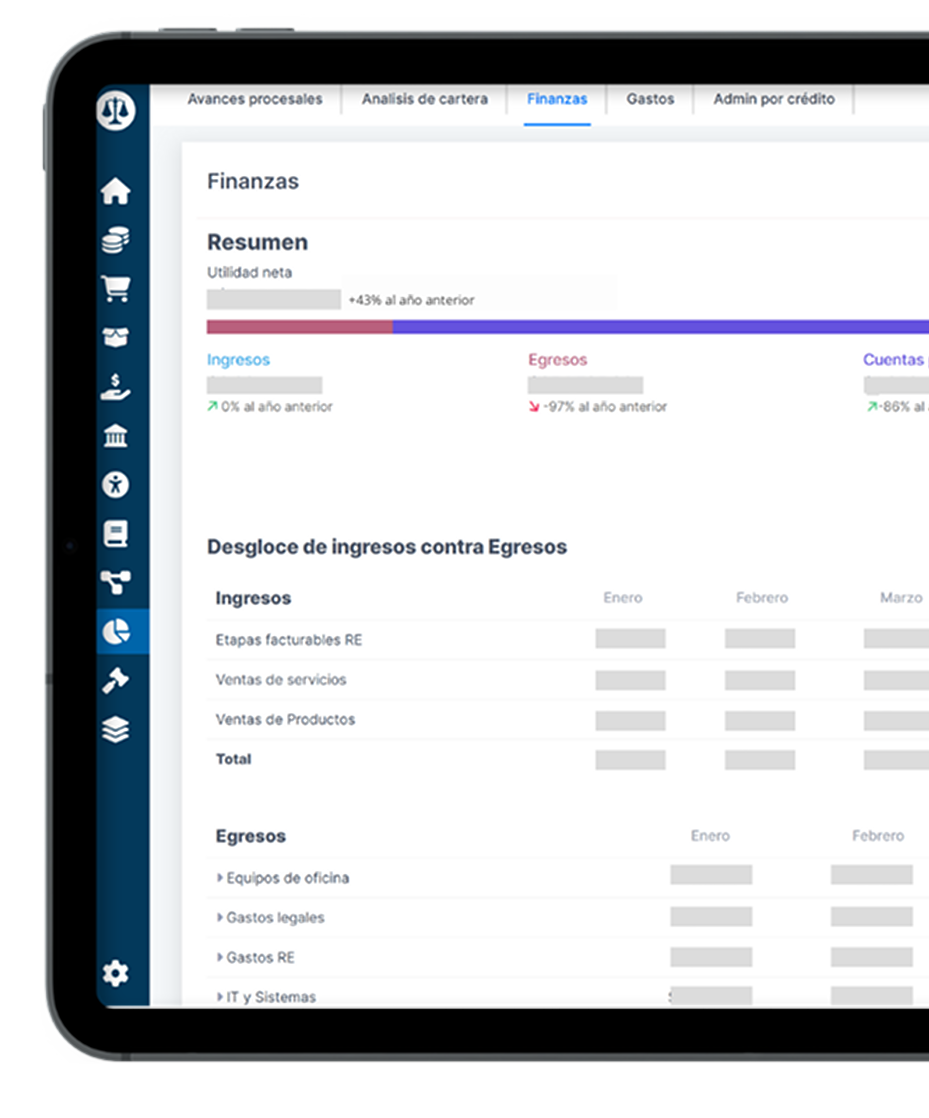Open the shopping cart sidebar icon
Screen dimensions: 929x1118
116,289
